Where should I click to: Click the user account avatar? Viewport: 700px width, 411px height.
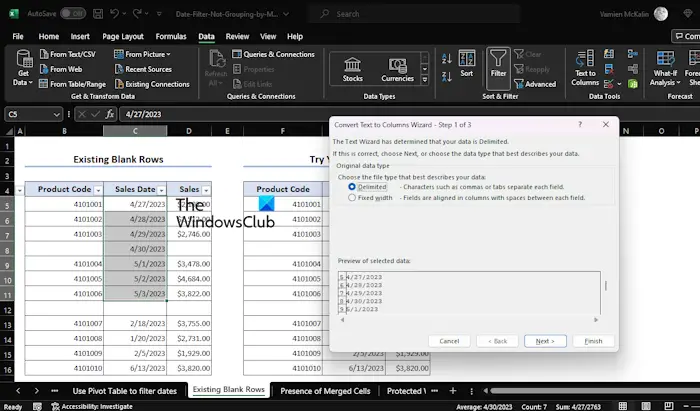point(661,14)
